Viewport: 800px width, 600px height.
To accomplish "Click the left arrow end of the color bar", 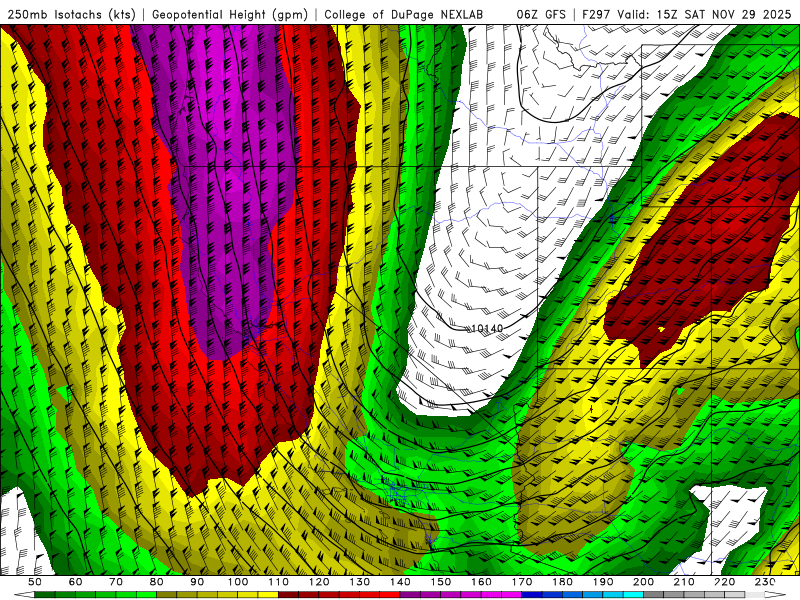I will (x=24, y=594).
